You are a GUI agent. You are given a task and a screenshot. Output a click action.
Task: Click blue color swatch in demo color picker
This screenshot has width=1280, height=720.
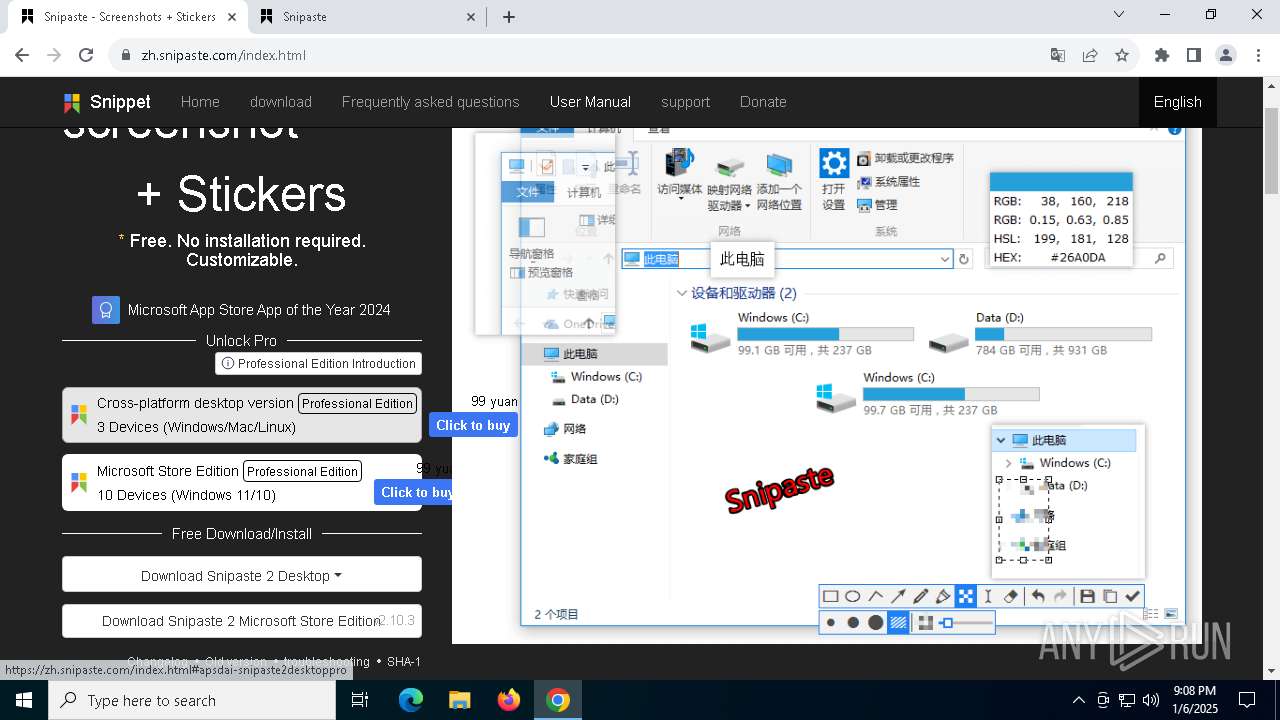[x=1061, y=181]
